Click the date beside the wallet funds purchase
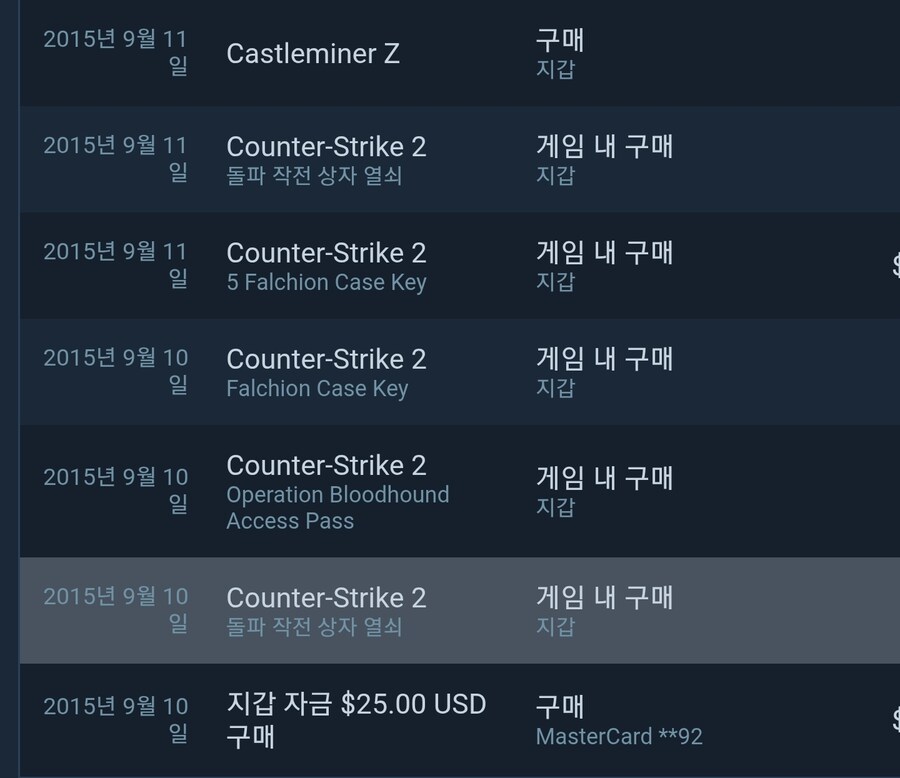 (115, 719)
